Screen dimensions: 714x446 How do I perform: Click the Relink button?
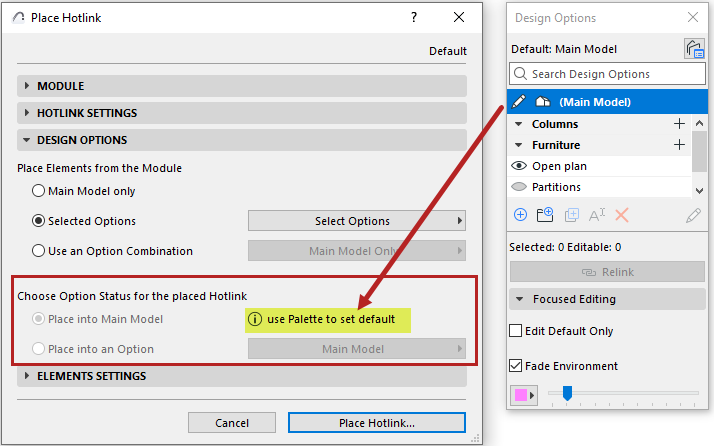[x=607, y=272]
